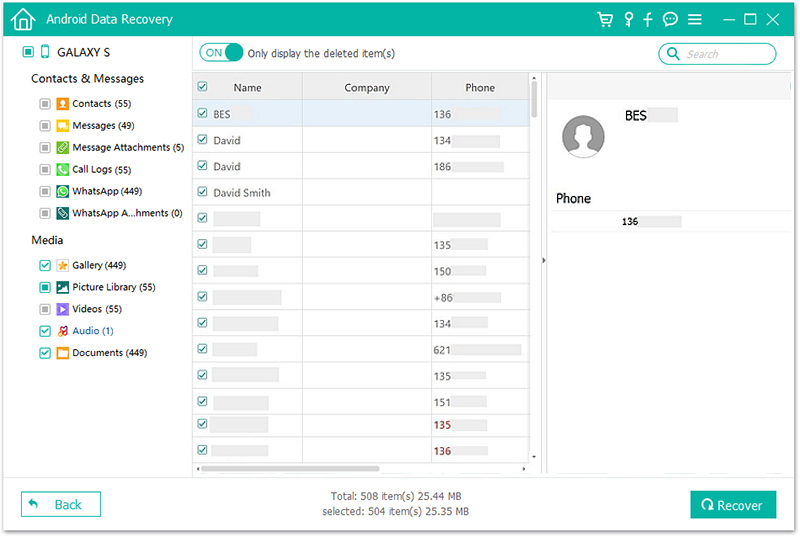Click the Gallery star icon
Screen dimensions: 800x537
62,265
